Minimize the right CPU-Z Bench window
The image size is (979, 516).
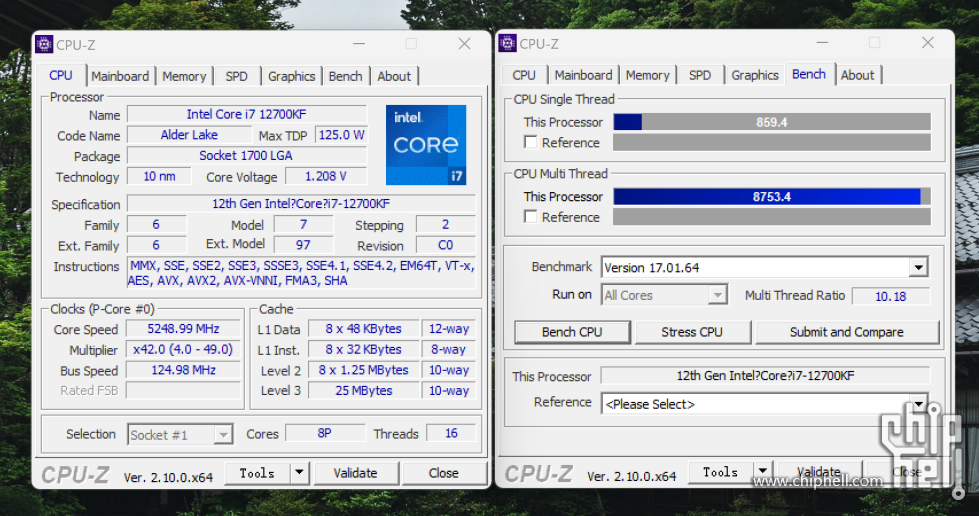822,42
